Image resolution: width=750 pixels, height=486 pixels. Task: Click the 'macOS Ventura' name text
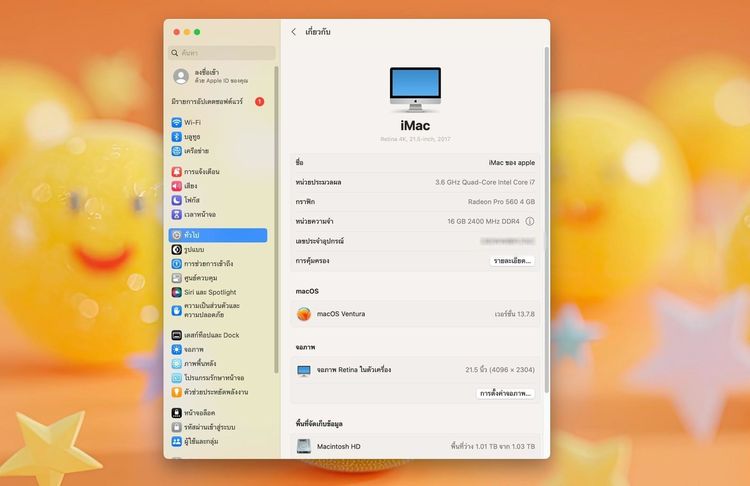tap(341, 314)
